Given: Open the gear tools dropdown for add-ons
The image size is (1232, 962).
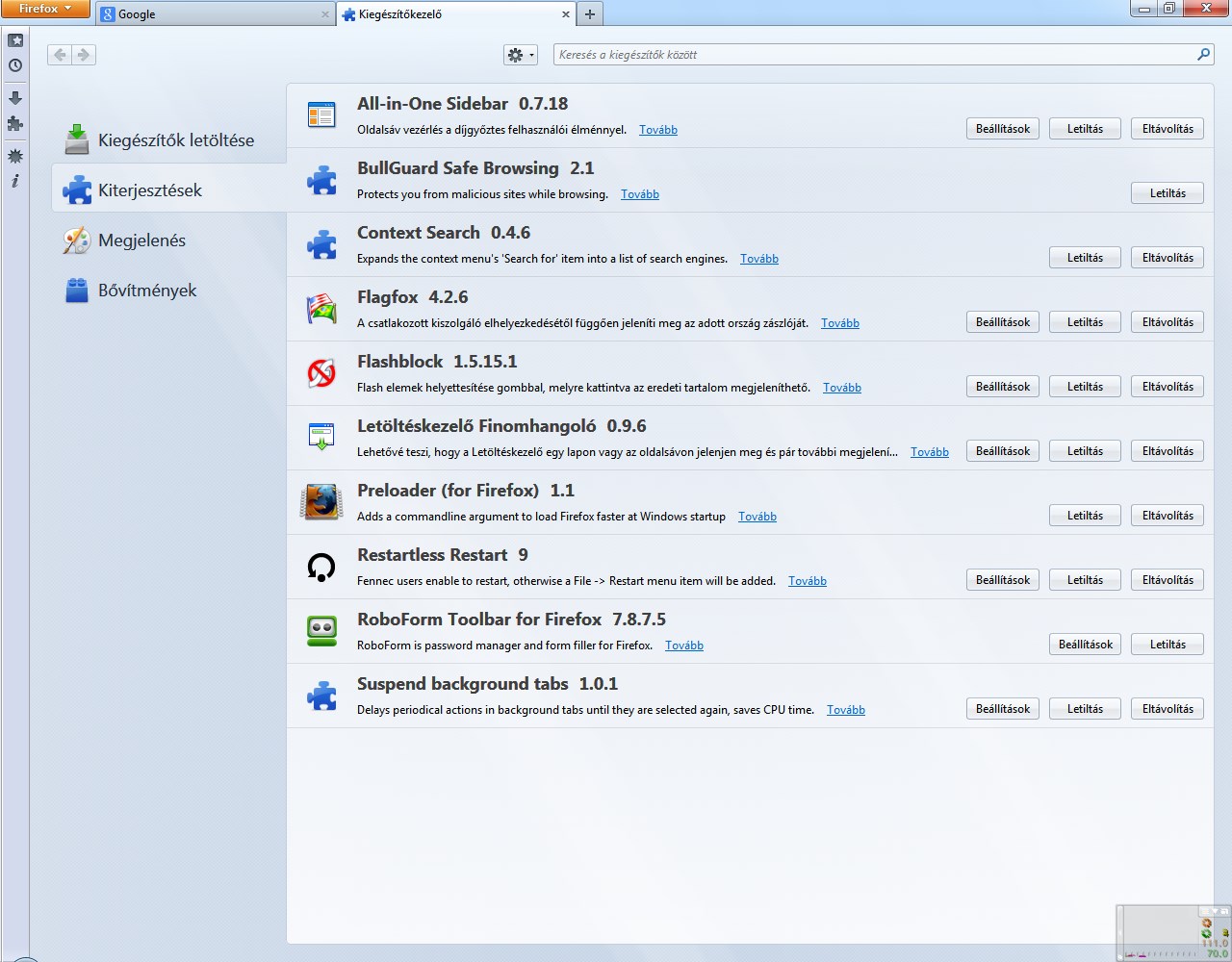Looking at the screenshot, I should [x=521, y=55].
